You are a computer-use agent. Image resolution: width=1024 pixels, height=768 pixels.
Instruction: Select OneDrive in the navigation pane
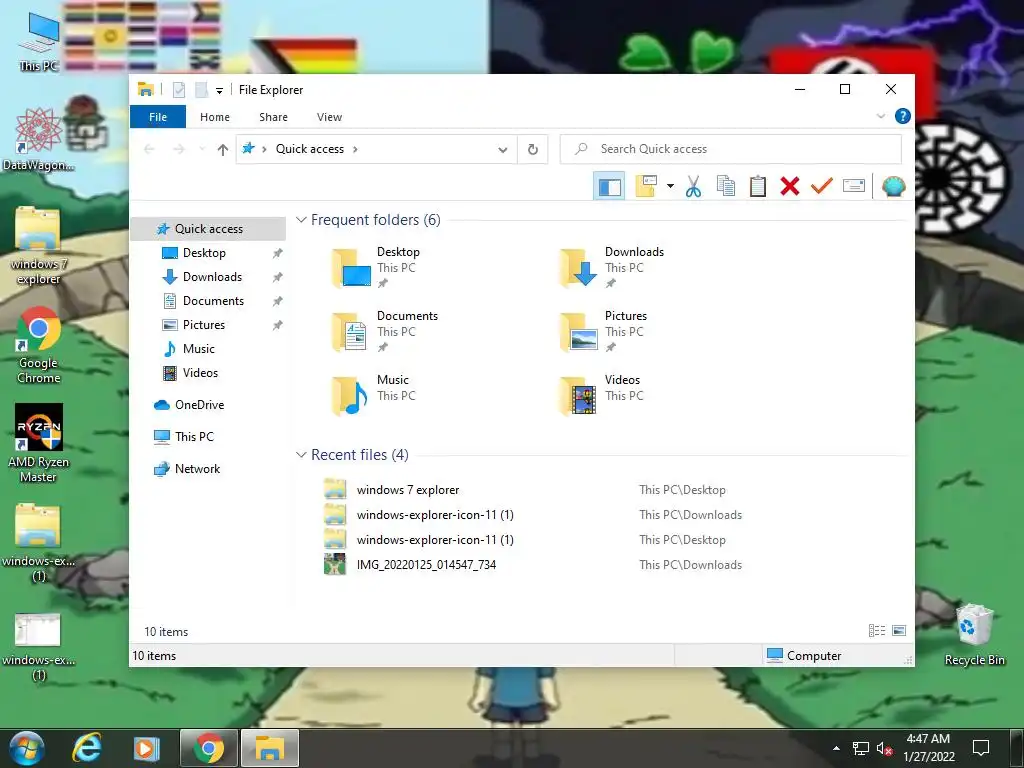pyautogui.click(x=199, y=405)
